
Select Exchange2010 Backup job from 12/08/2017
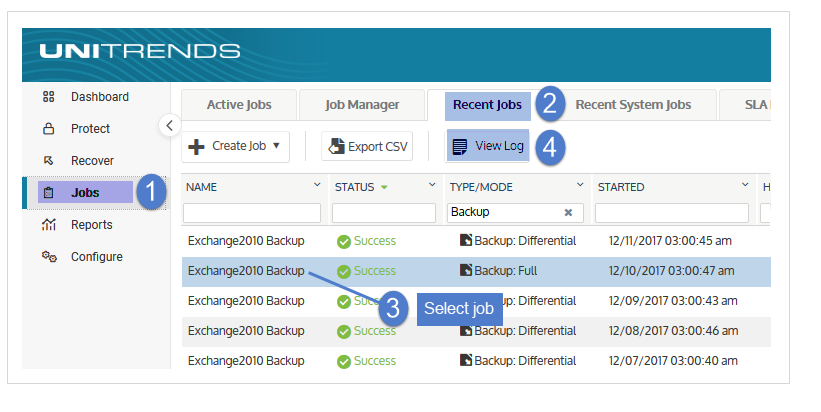point(246,331)
